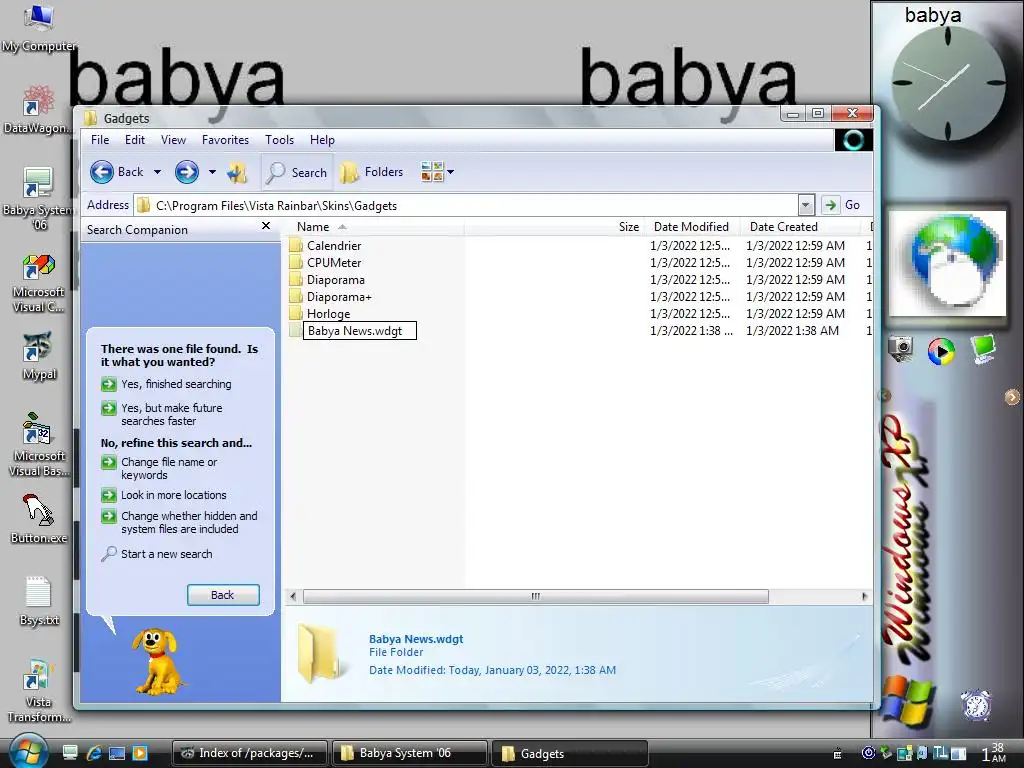Choose Look in more locations
This screenshot has height=768, width=1024.
click(164, 495)
